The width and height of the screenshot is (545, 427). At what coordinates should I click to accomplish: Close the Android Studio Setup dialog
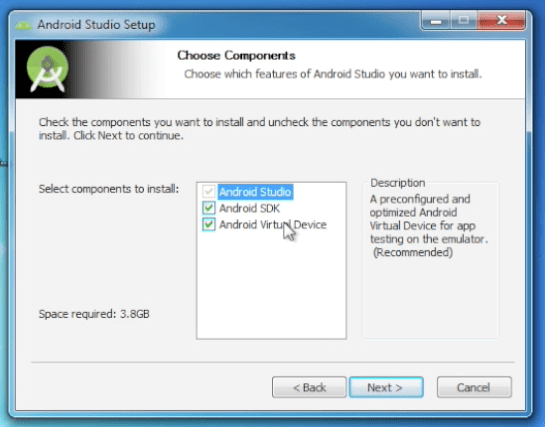tap(501, 21)
